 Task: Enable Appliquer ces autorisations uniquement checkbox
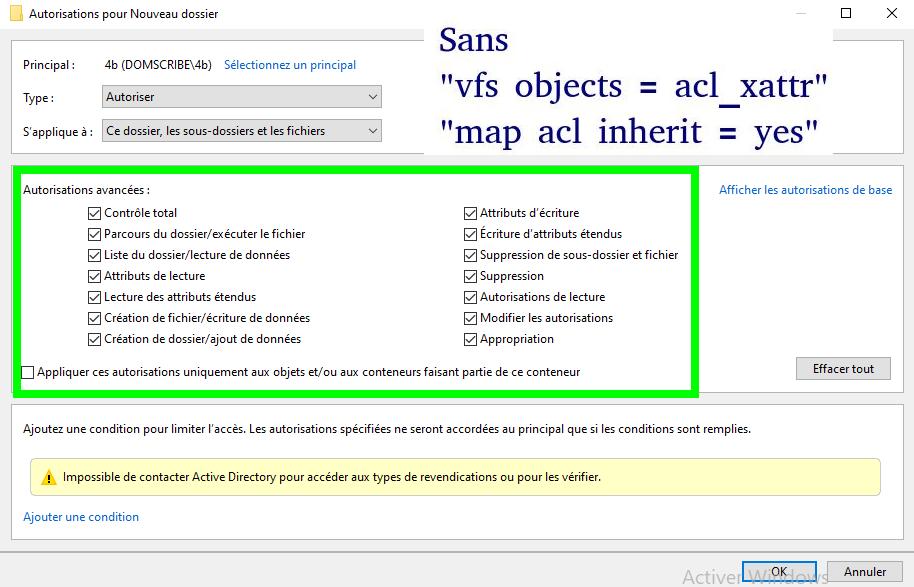28,372
